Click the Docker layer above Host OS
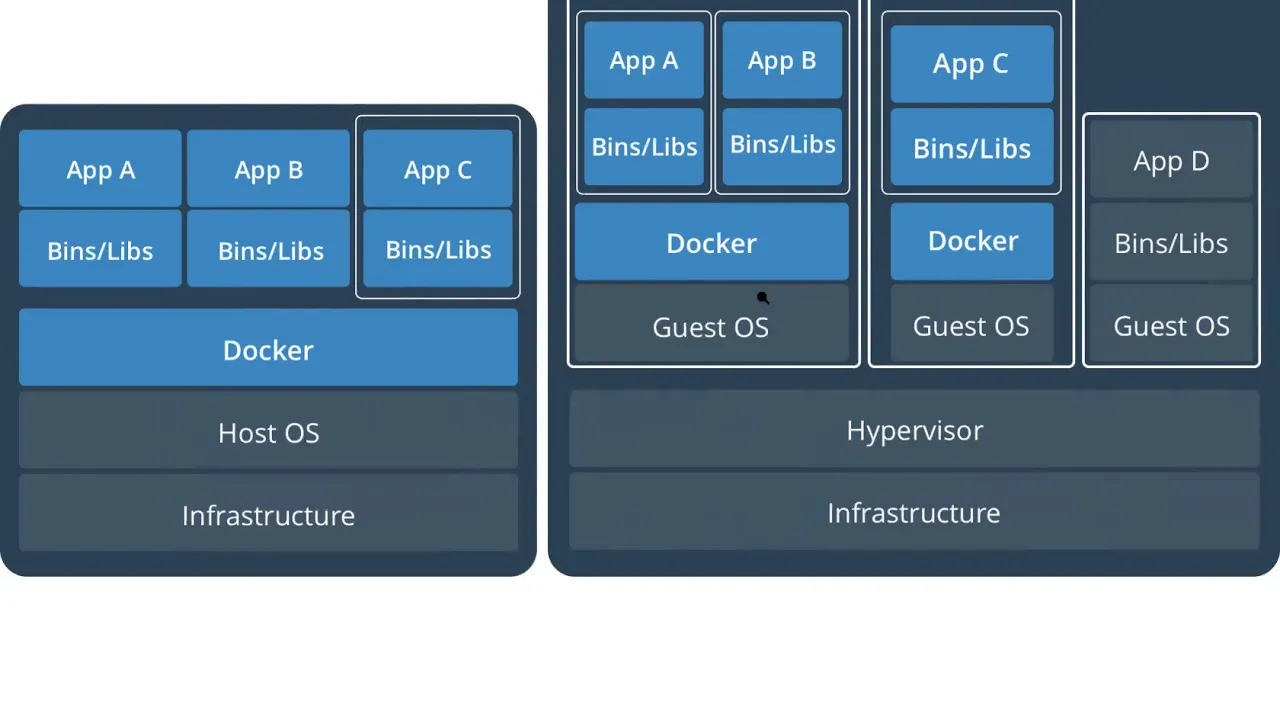Viewport: 1280px width, 720px height. (268, 348)
